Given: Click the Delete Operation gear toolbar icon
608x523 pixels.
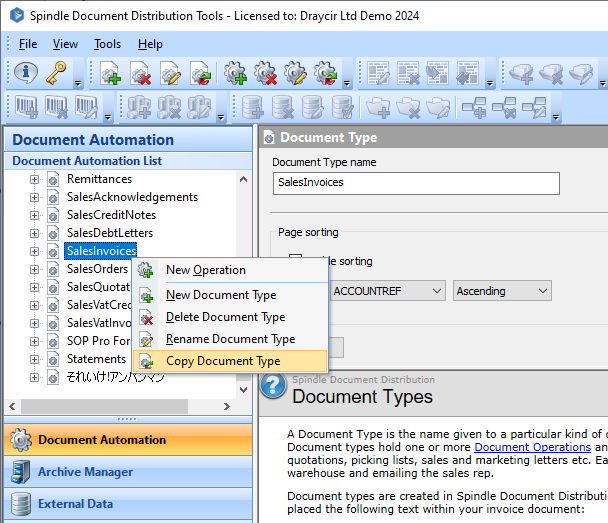Looking at the screenshot, I should pyautogui.click(x=266, y=73).
